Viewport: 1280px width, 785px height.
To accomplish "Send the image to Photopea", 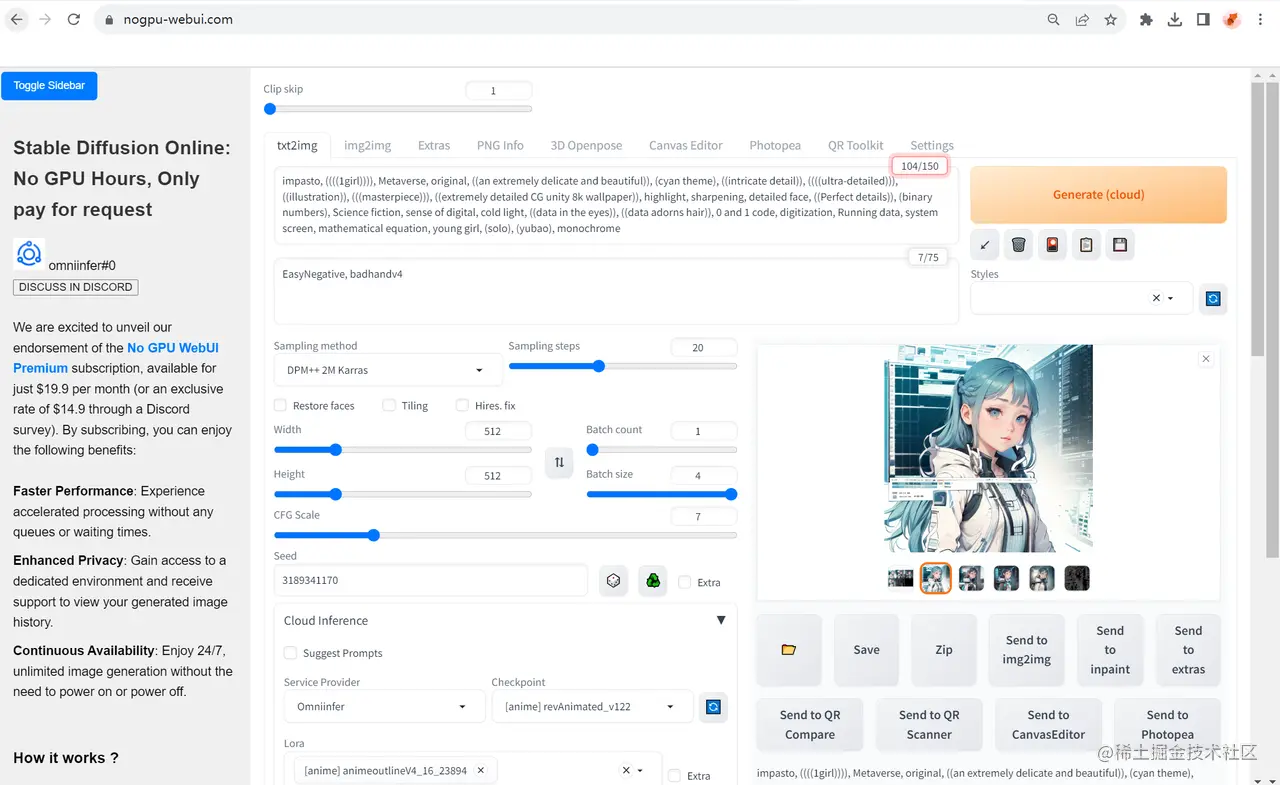I will tap(1168, 725).
